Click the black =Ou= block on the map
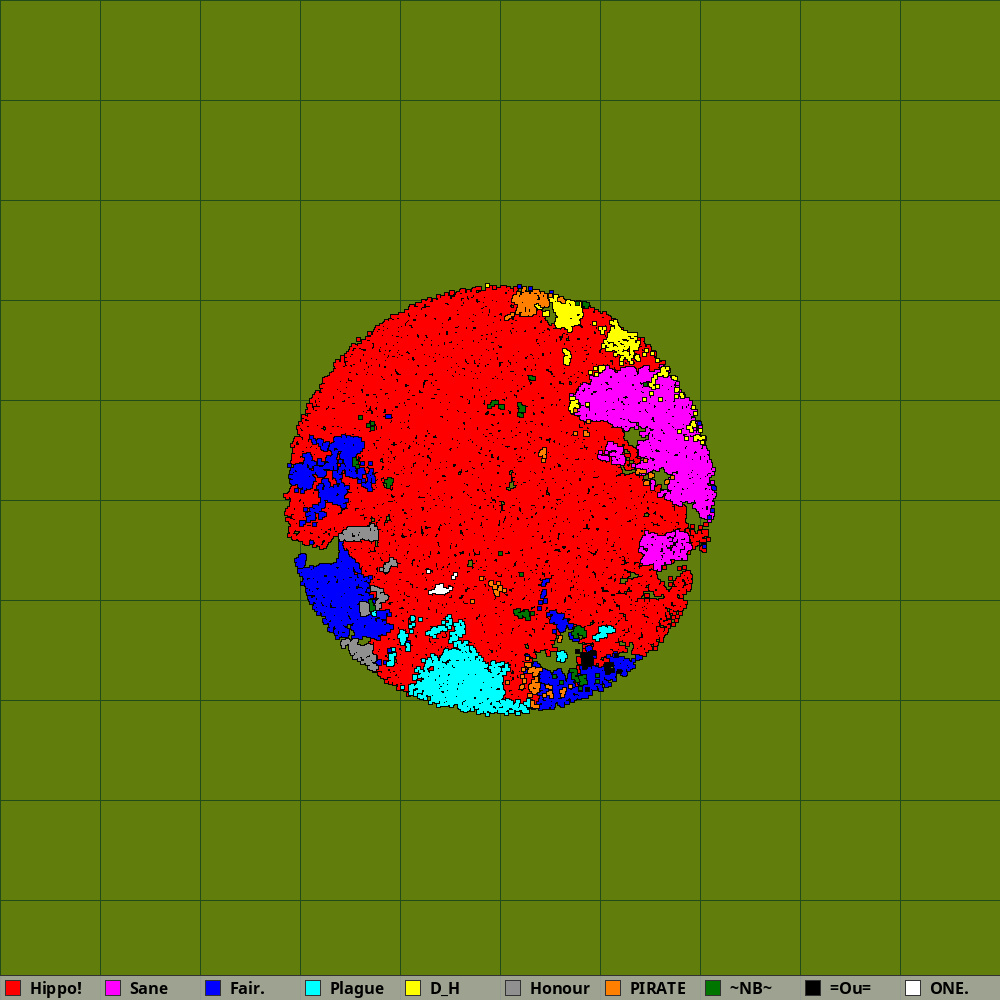The height and width of the screenshot is (1000, 1000). pyautogui.click(x=587, y=658)
